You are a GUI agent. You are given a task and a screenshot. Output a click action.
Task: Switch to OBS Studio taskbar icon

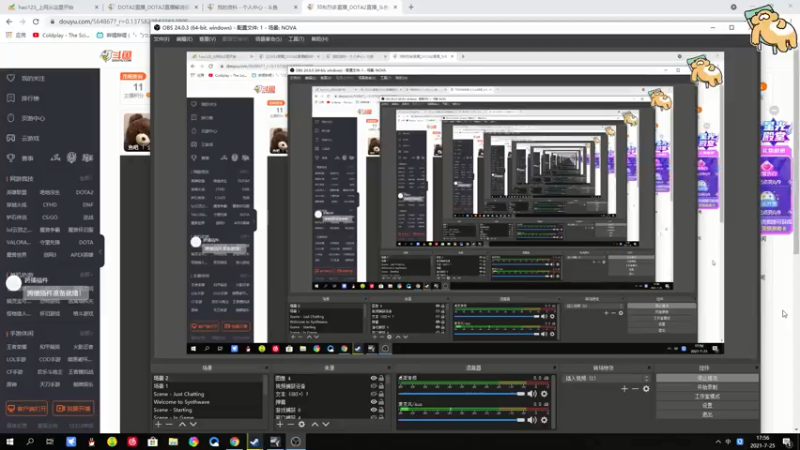click(x=295, y=442)
